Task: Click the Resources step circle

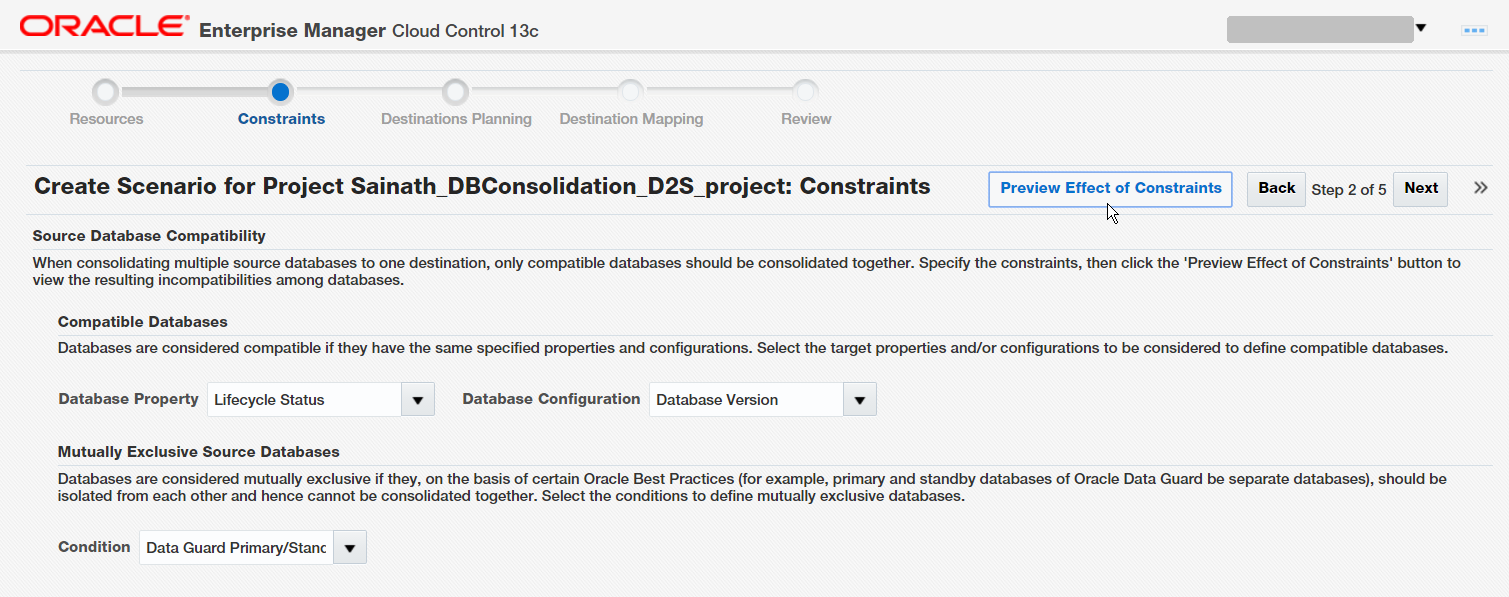Action: click(106, 92)
